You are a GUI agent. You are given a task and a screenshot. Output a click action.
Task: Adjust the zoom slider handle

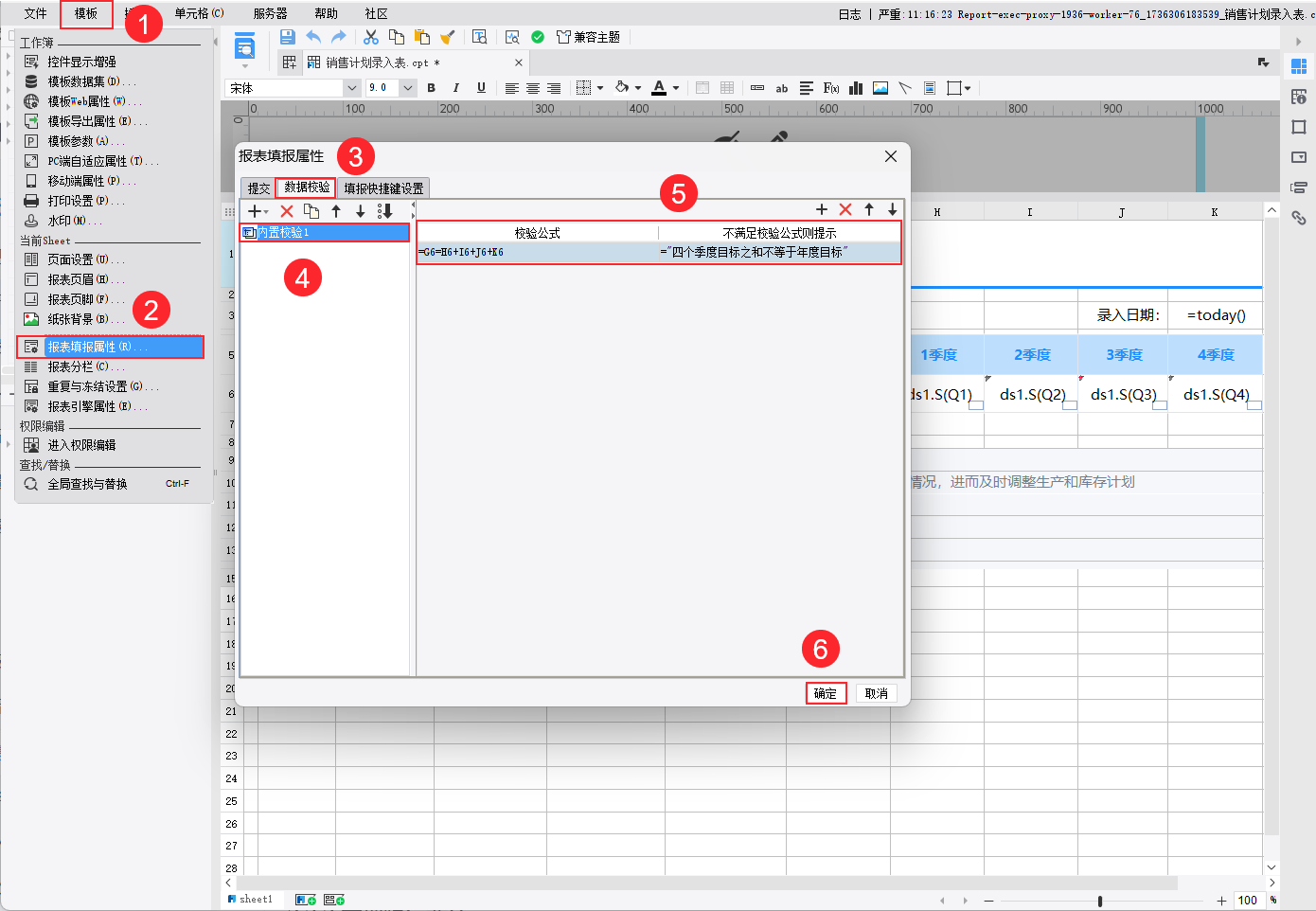(1100, 901)
